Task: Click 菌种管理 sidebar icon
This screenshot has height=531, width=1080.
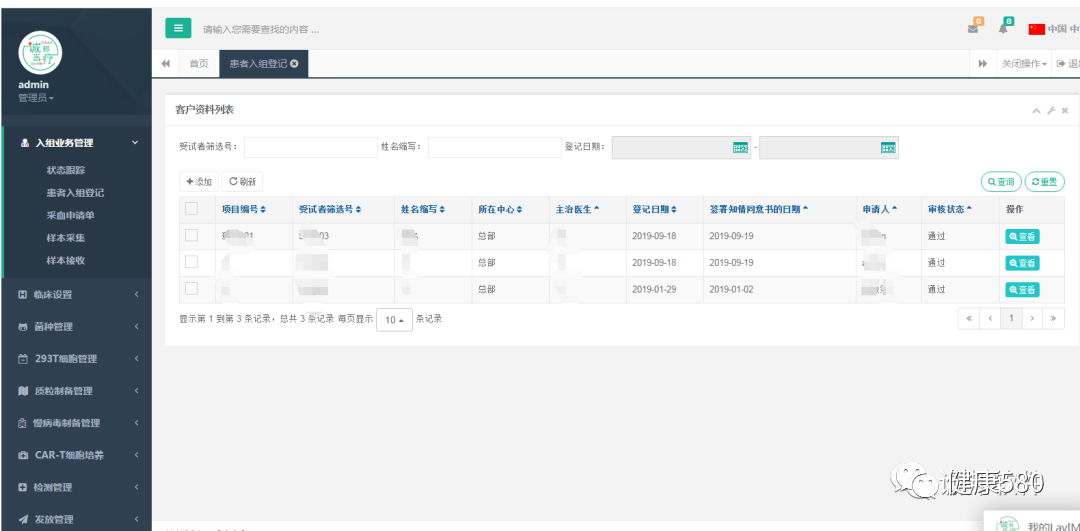Action: tap(23, 327)
